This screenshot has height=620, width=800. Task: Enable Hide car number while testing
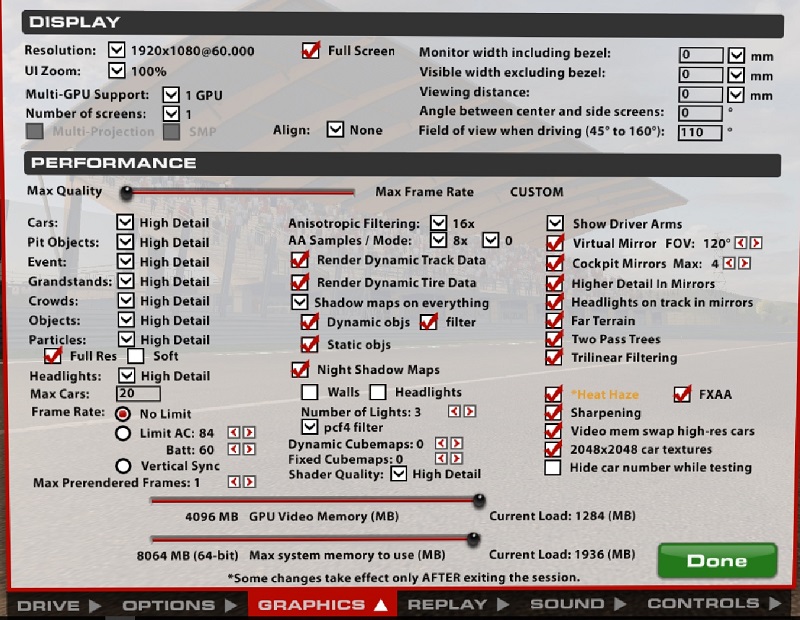point(553,467)
